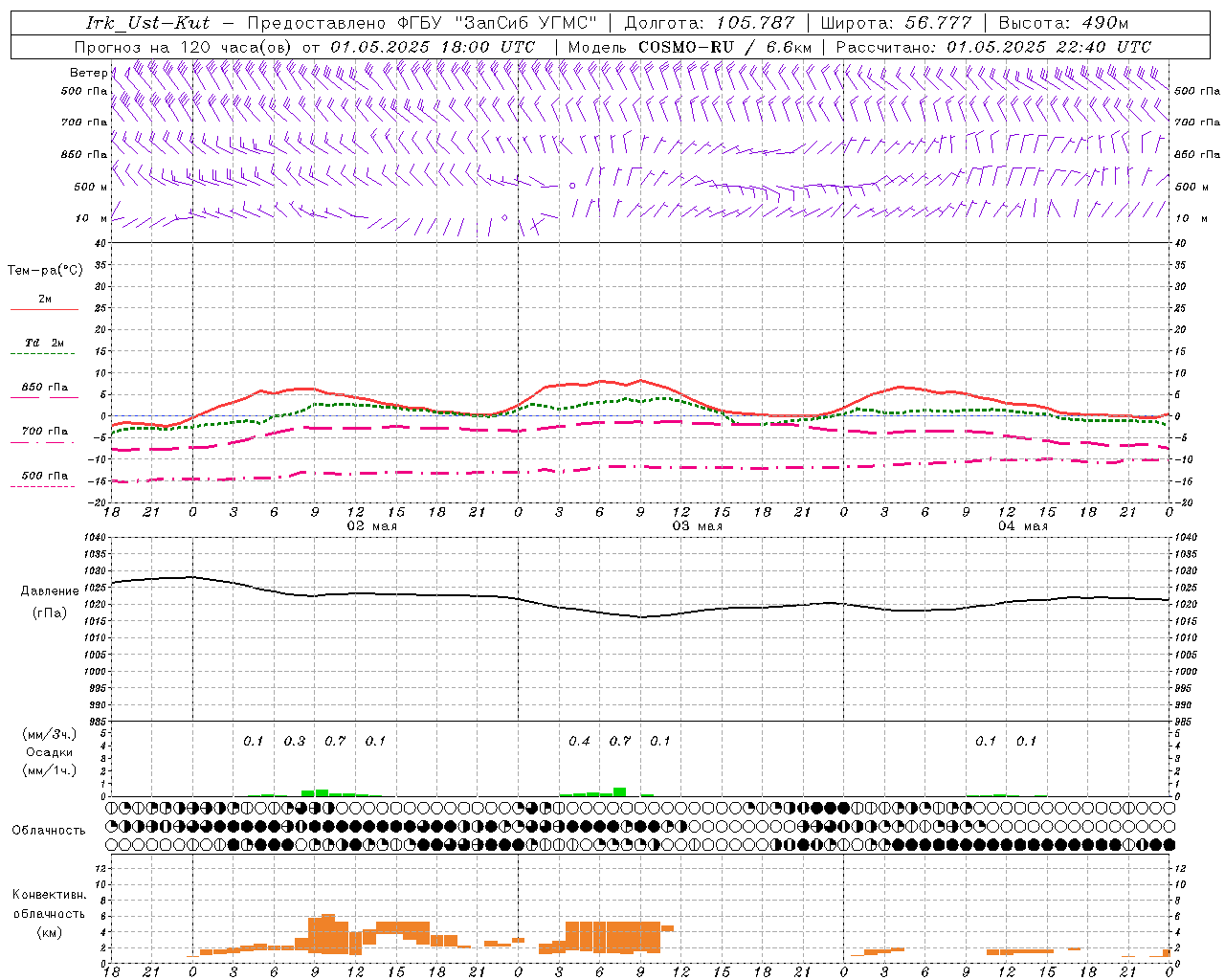Click the Конвективн. облачность (км) label

[49, 913]
